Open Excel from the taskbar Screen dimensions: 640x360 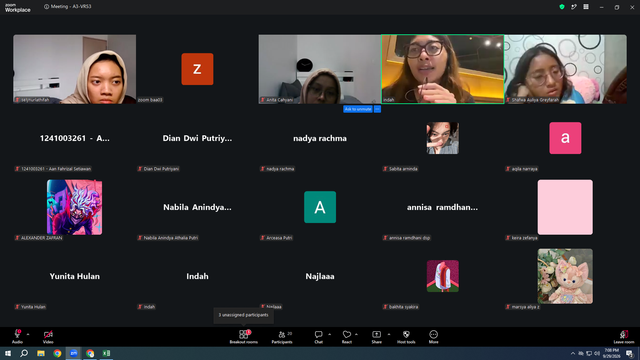107,353
